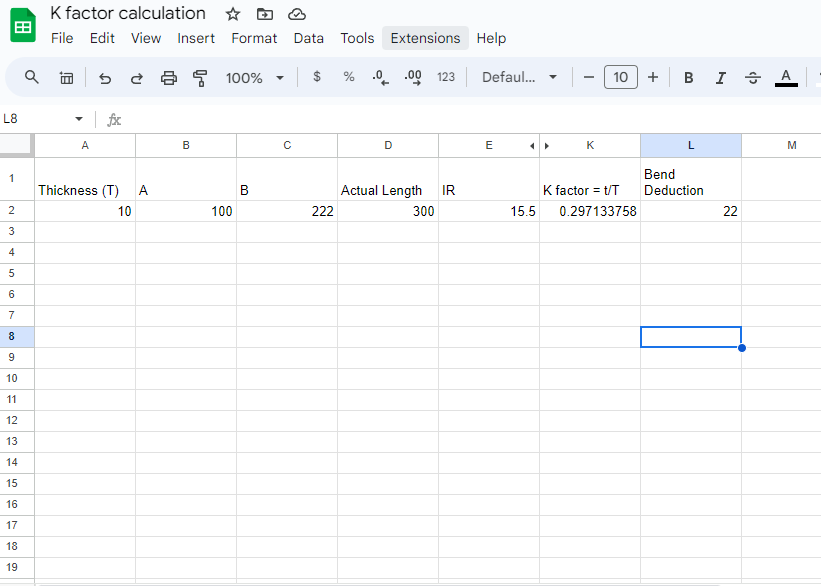821x586 pixels.
Task: Star the K factor calculation spreadsheet
Action: [x=232, y=14]
